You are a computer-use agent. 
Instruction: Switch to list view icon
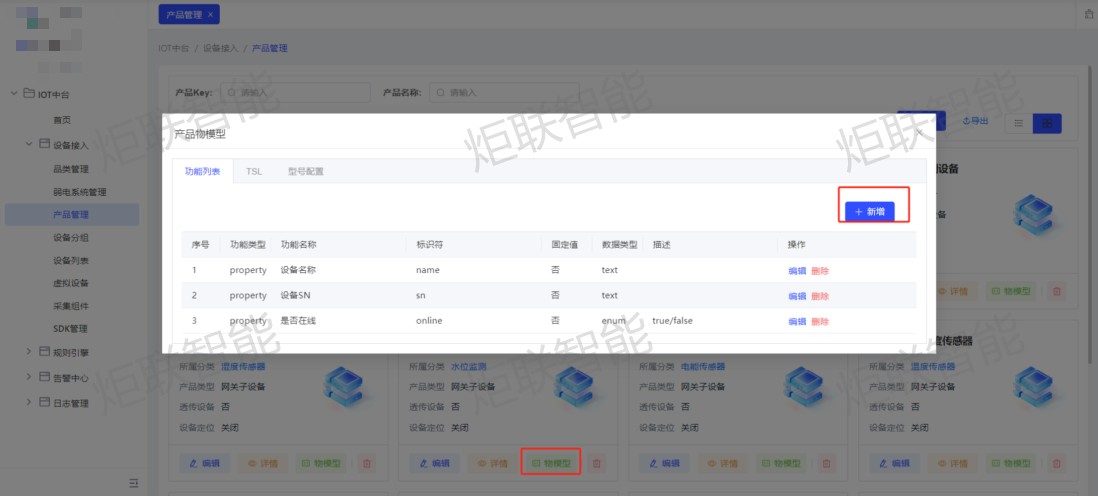click(x=1019, y=123)
